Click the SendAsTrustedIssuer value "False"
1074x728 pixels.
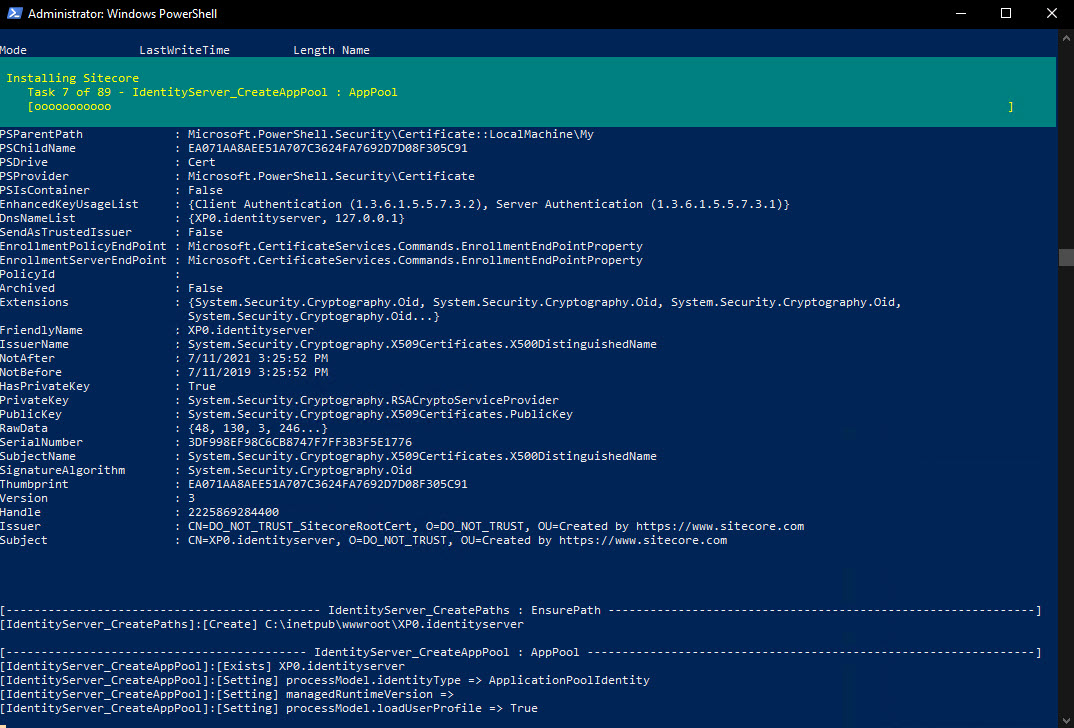point(205,232)
